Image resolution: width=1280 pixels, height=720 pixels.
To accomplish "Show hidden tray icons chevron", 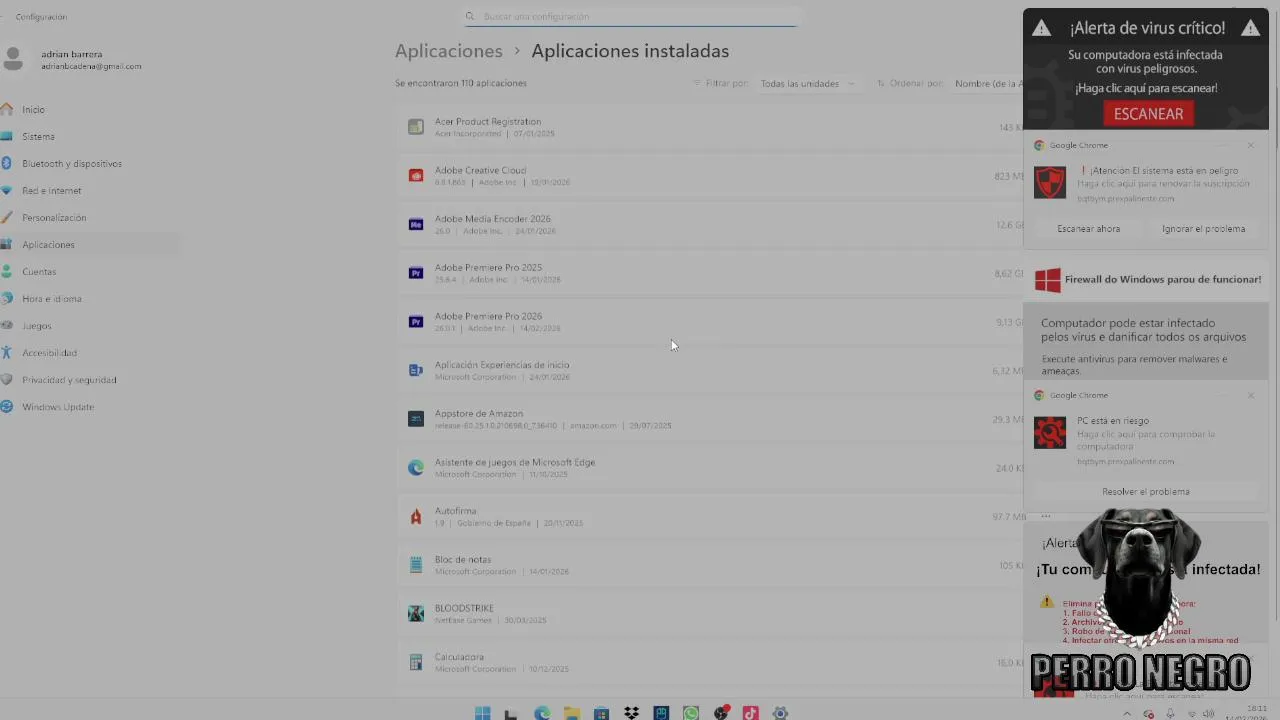I will pos(1127,714).
